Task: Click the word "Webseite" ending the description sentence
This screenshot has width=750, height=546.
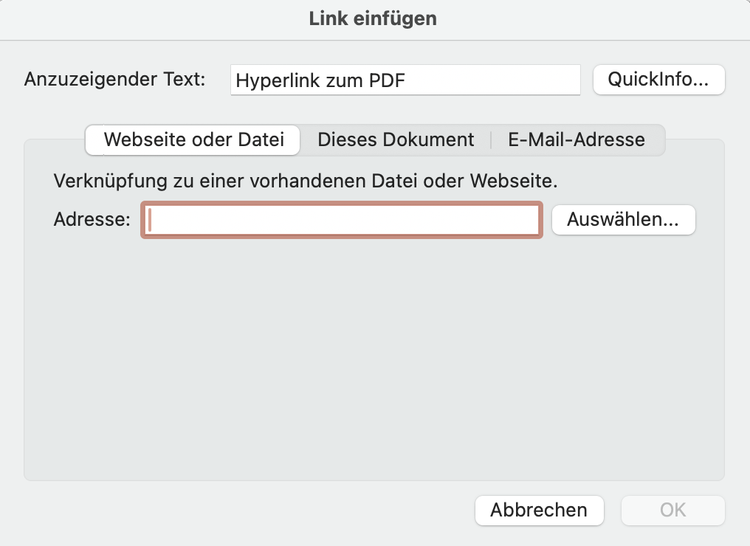Action: point(516,182)
